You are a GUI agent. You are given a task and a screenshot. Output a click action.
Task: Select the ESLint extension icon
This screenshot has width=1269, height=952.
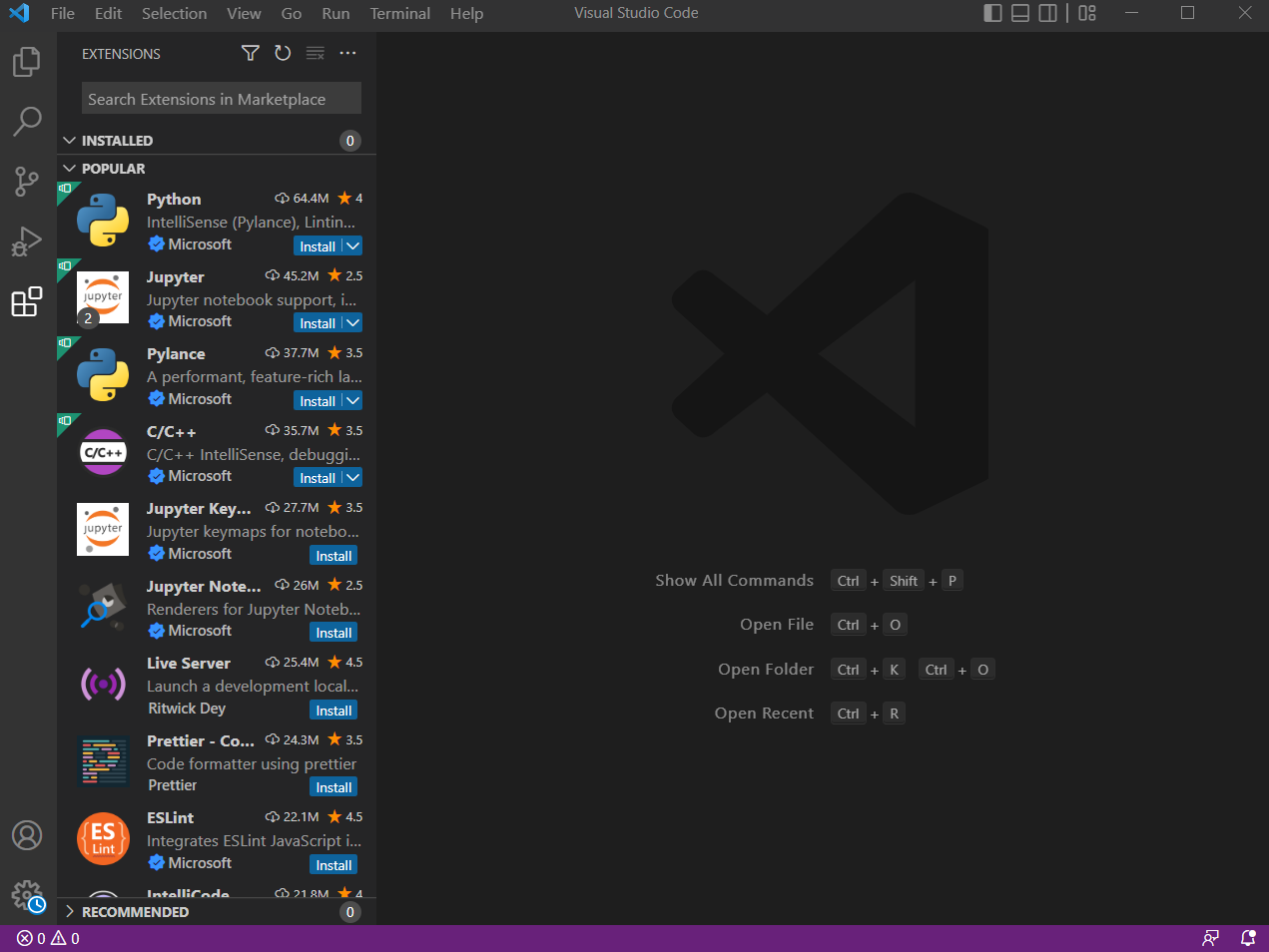[x=103, y=839]
